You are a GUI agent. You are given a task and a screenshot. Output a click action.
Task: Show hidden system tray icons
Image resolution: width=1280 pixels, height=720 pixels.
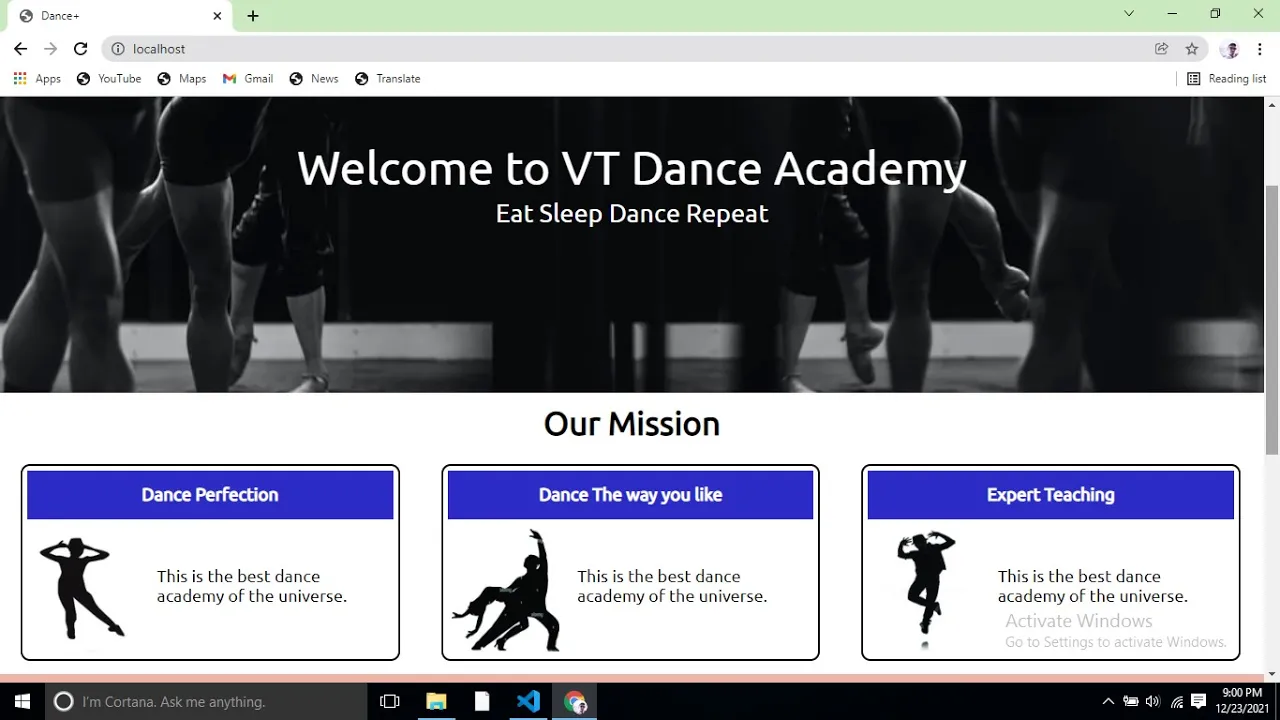(x=1108, y=702)
